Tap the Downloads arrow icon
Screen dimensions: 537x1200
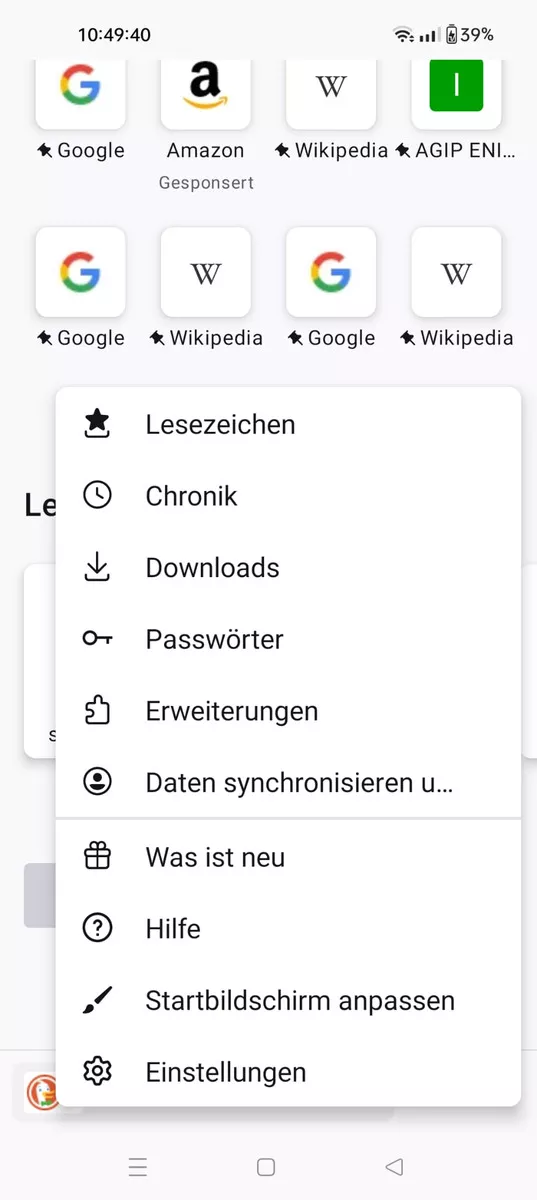(97, 568)
